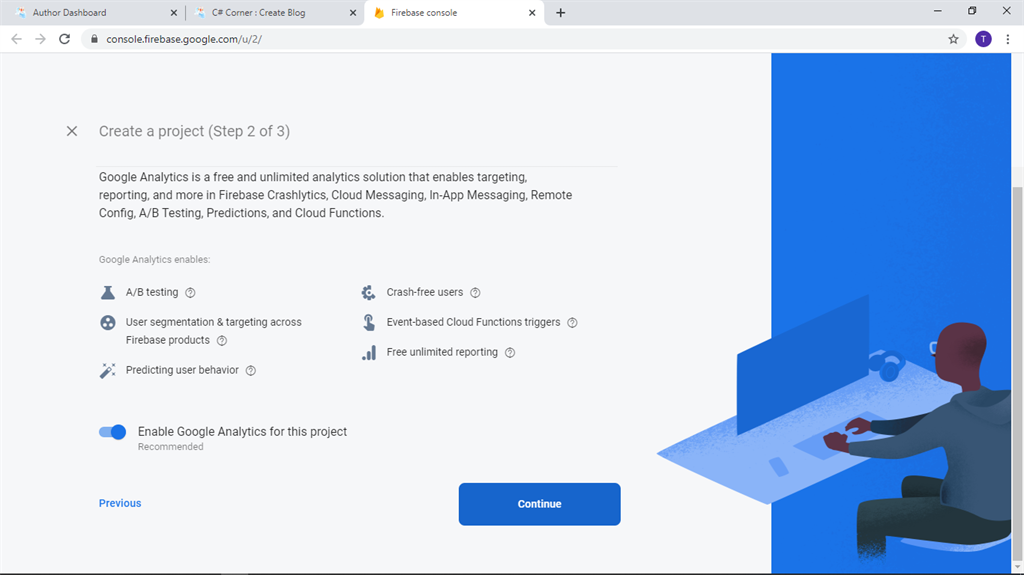
Task: Toggle Enable Google Analytics for this project
Action: click(112, 432)
